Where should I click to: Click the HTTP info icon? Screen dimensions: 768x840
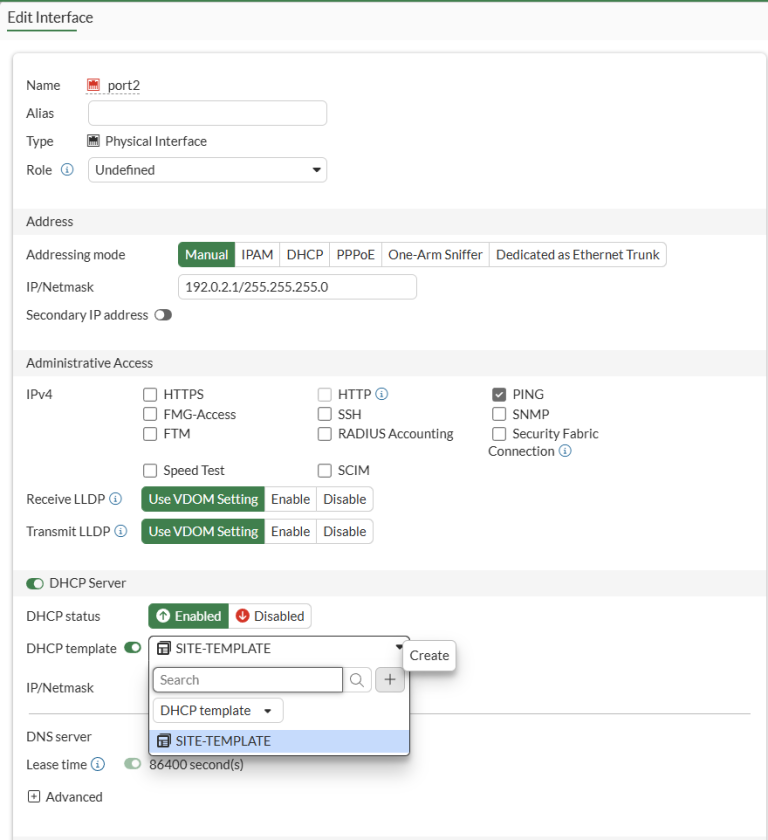381,394
